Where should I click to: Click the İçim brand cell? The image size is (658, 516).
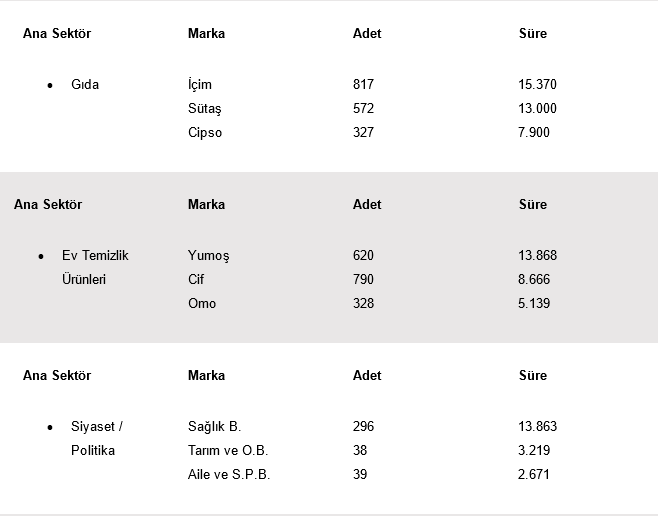coord(200,85)
